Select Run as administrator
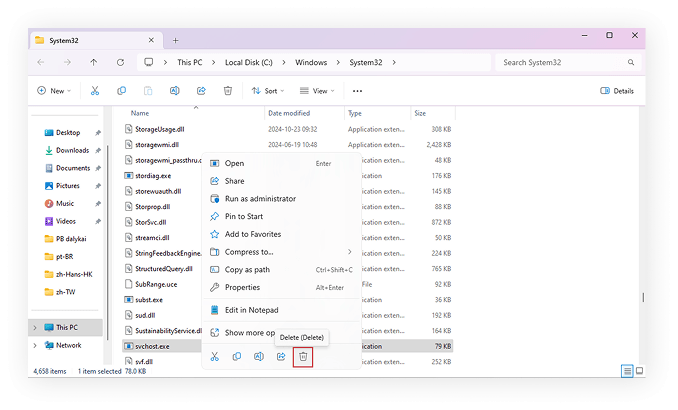Viewport: 678px width, 410px height. pyautogui.click(x=260, y=199)
